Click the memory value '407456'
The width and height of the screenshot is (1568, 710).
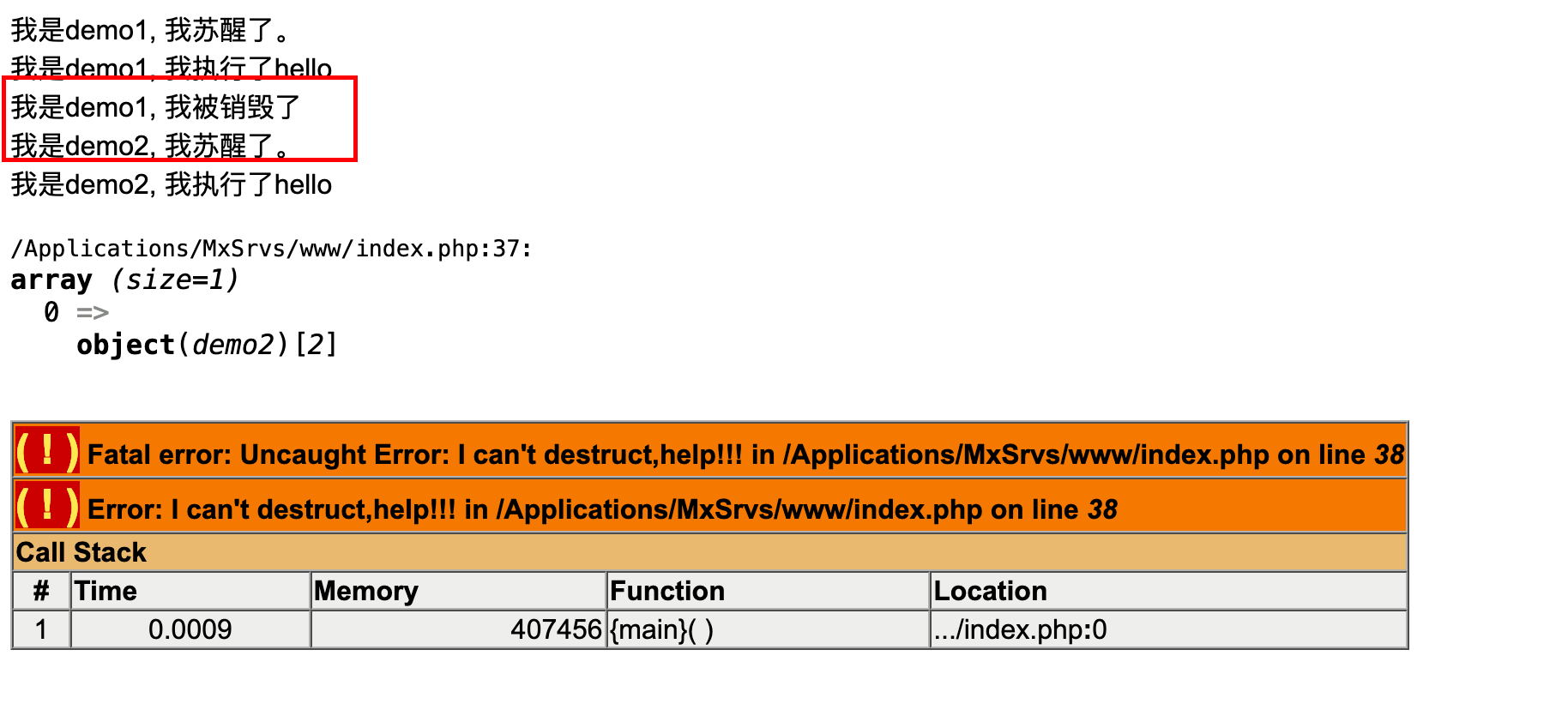point(556,629)
